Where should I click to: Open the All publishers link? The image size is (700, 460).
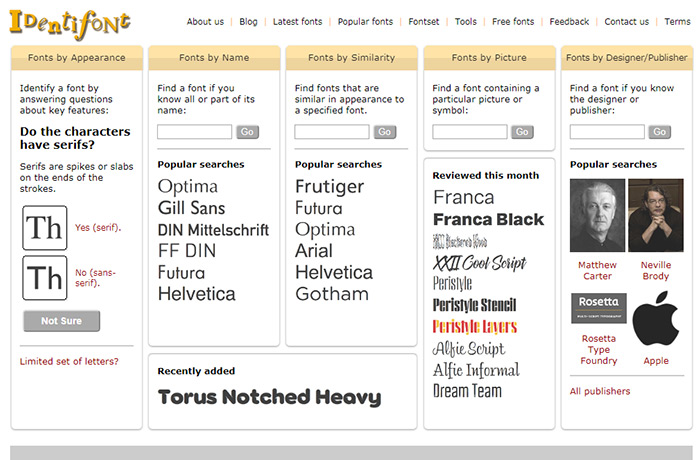pyautogui.click(x=600, y=391)
